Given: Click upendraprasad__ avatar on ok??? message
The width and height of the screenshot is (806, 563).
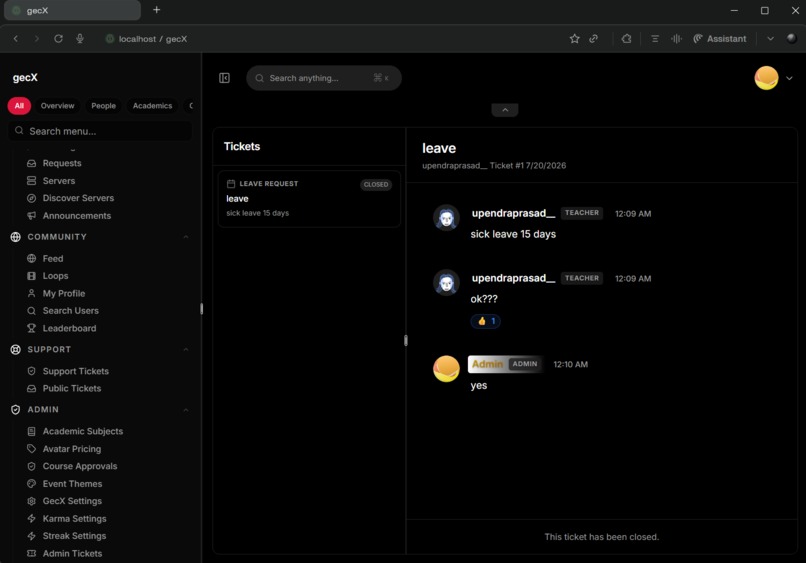Looking at the screenshot, I should (446, 283).
